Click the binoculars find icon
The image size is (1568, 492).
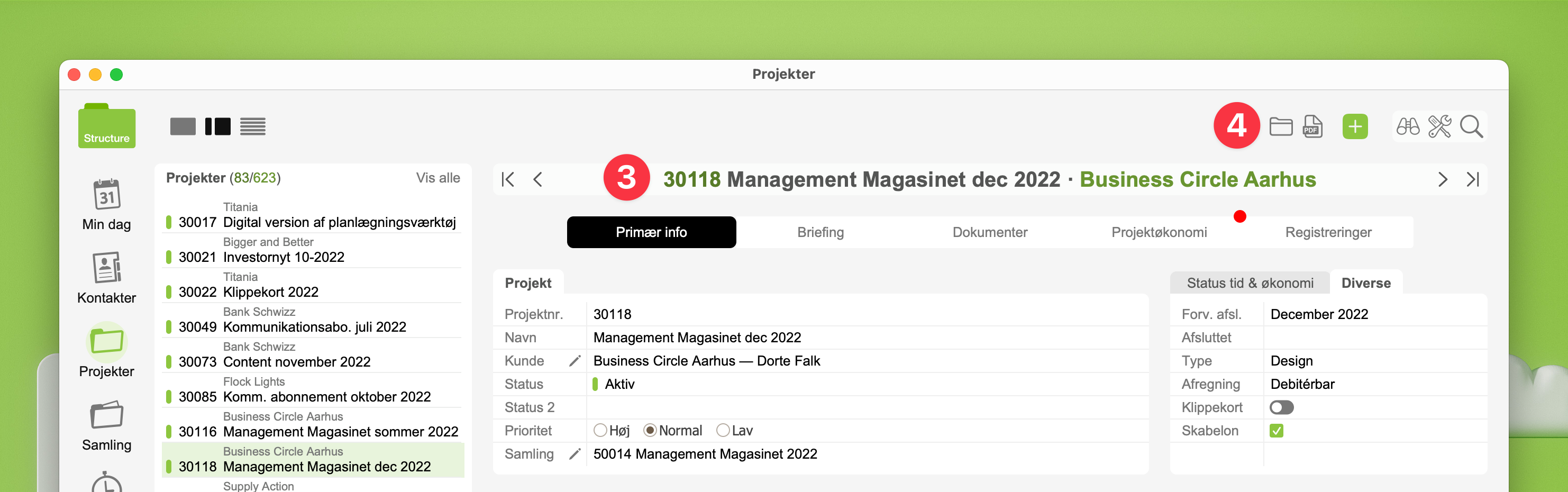1407,126
